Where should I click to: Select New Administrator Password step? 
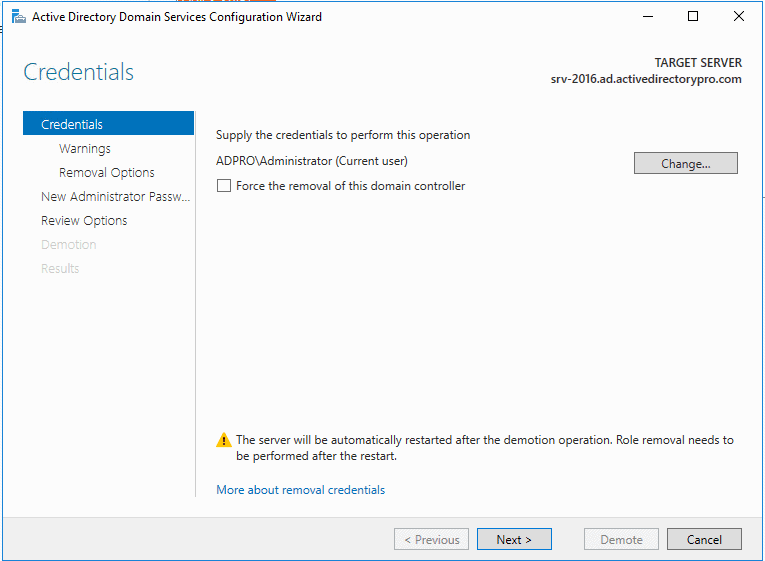click(x=116, y=197)
